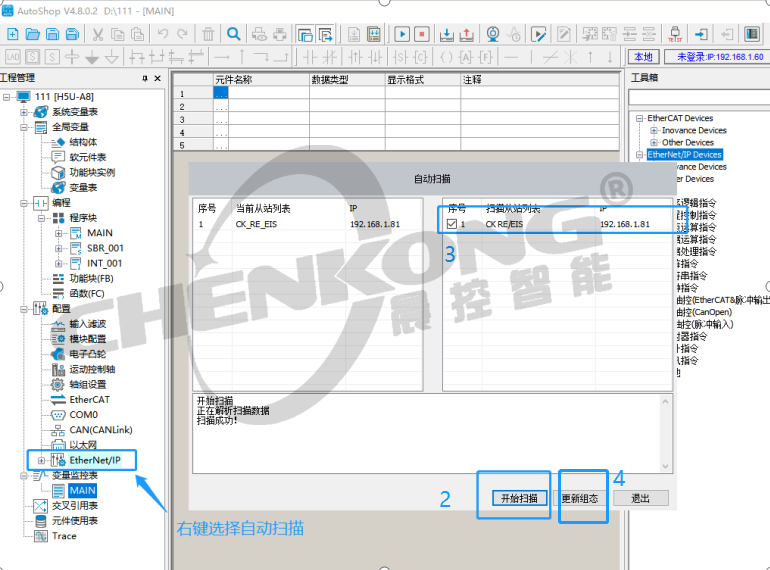Open 电子凸轮 configuration item
Image resolution: width=770 pixels, height=570 pixels.
click(87, 354)
